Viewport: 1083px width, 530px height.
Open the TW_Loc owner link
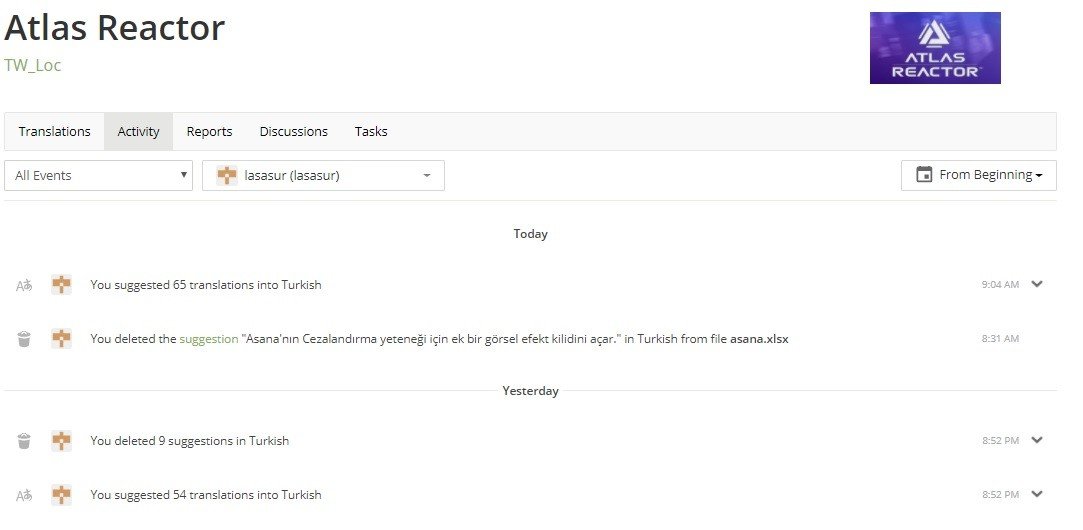[x=32, y=66]
